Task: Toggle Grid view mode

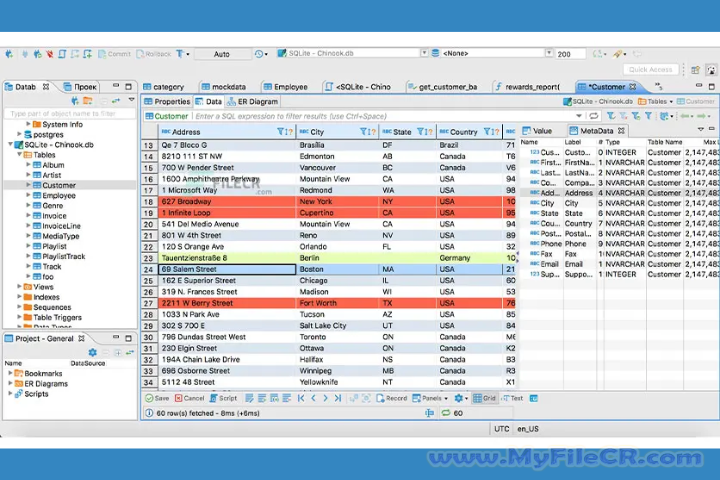Action: 485,398
